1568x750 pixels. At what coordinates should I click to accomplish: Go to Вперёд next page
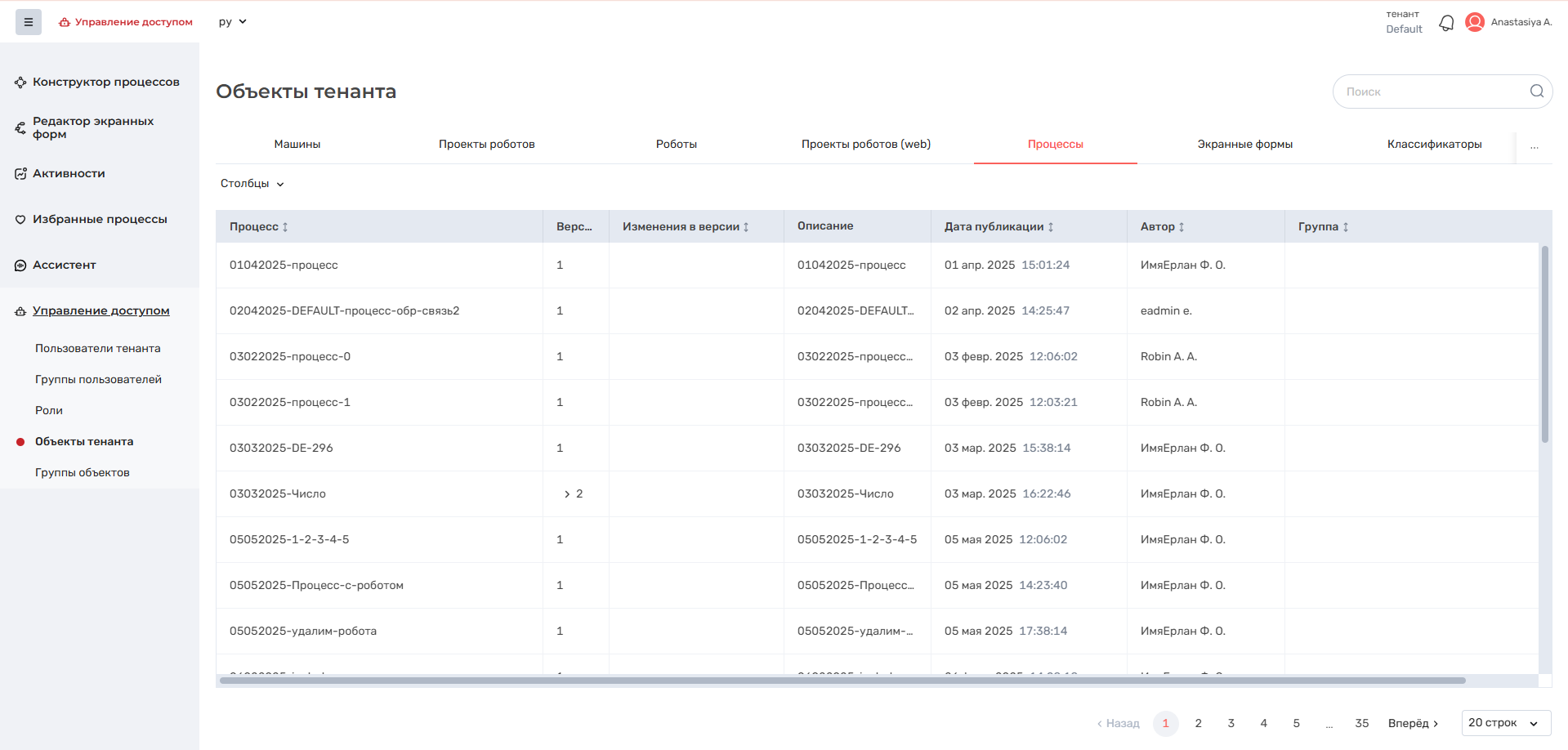pyautogui.click(x=1413, y=723)
